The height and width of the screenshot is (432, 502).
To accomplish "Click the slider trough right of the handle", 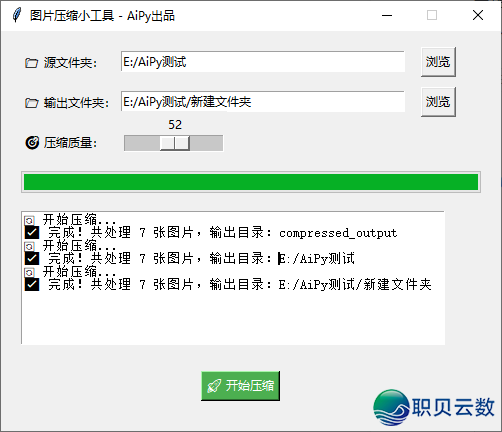I will coord(206,143).
